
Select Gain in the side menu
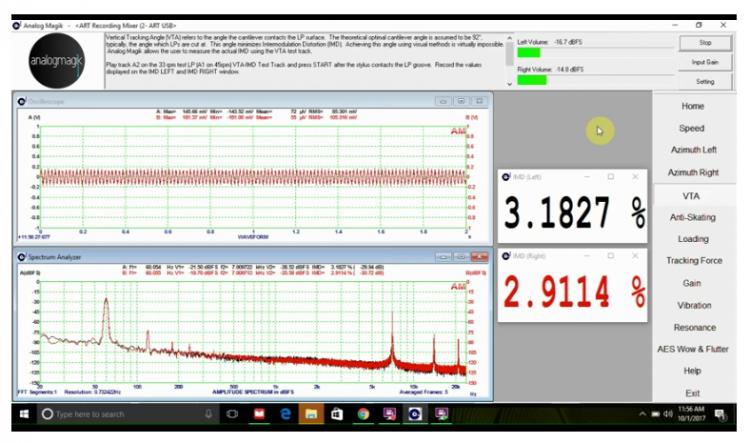692,283
